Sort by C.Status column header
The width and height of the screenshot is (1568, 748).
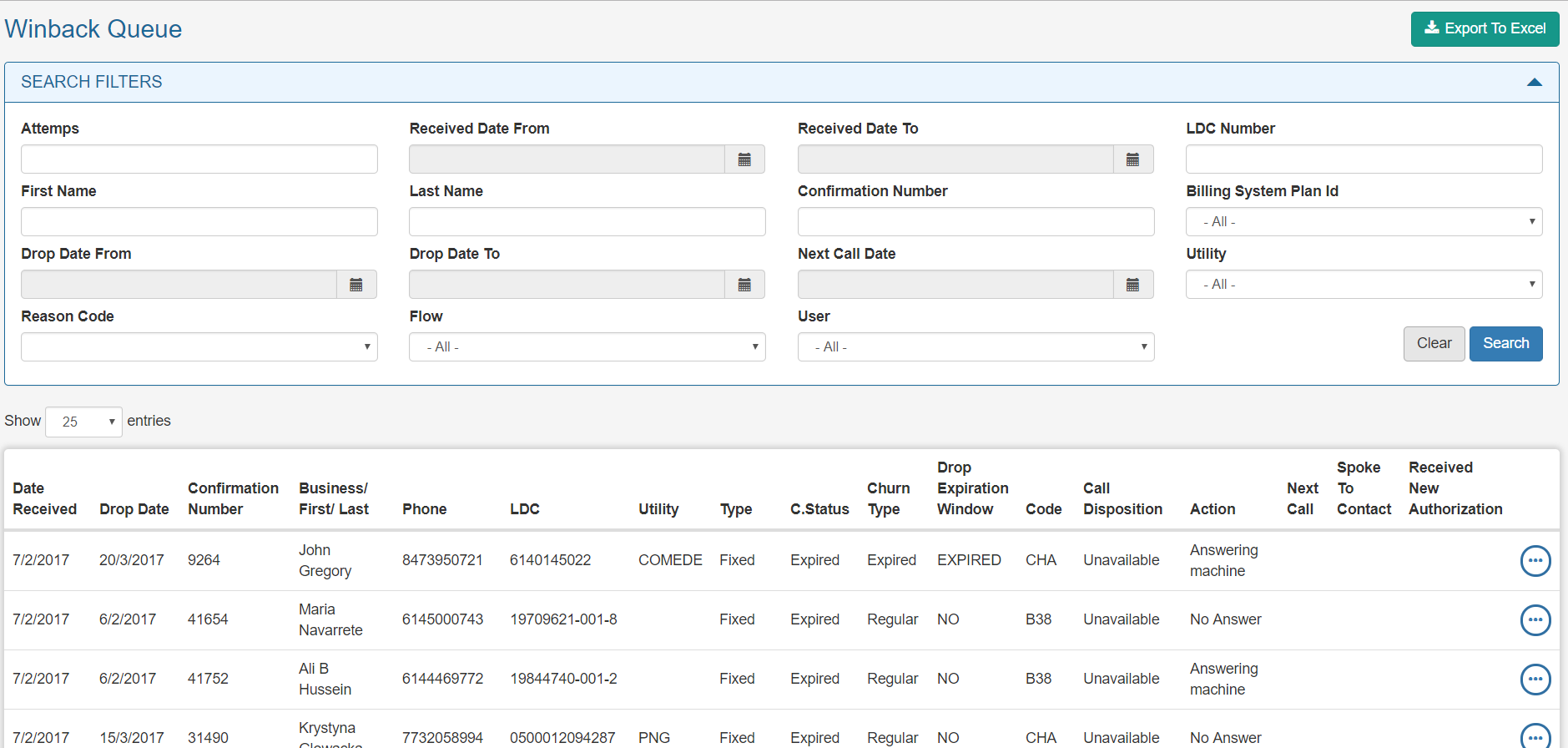tap(819, 509)
